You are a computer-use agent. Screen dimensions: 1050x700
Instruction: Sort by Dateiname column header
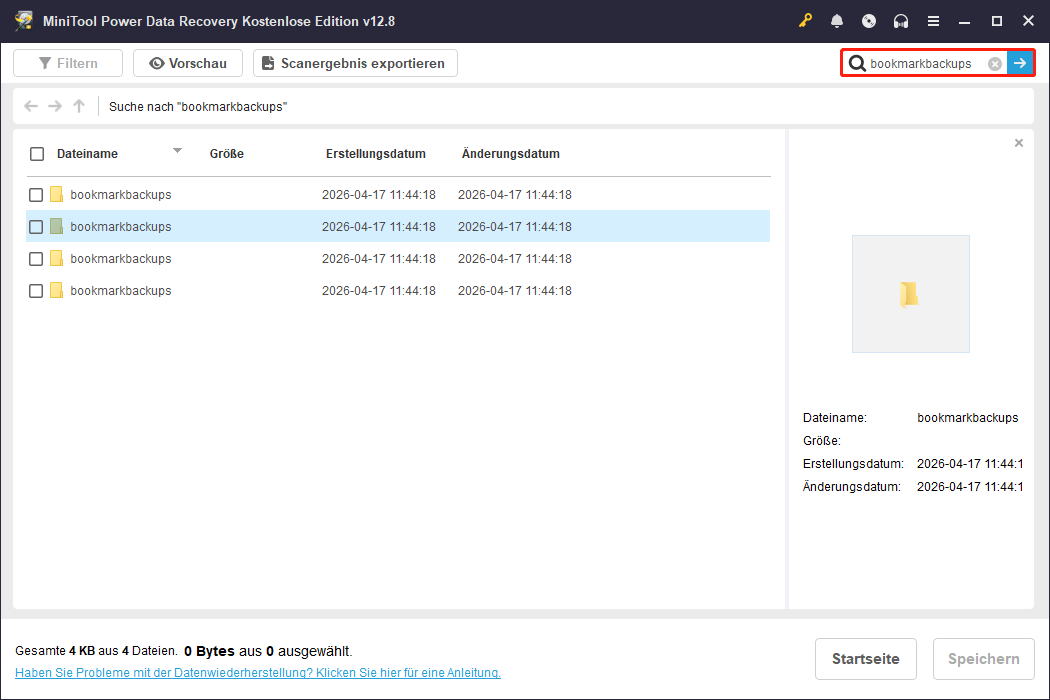click(x=87, y=153)
